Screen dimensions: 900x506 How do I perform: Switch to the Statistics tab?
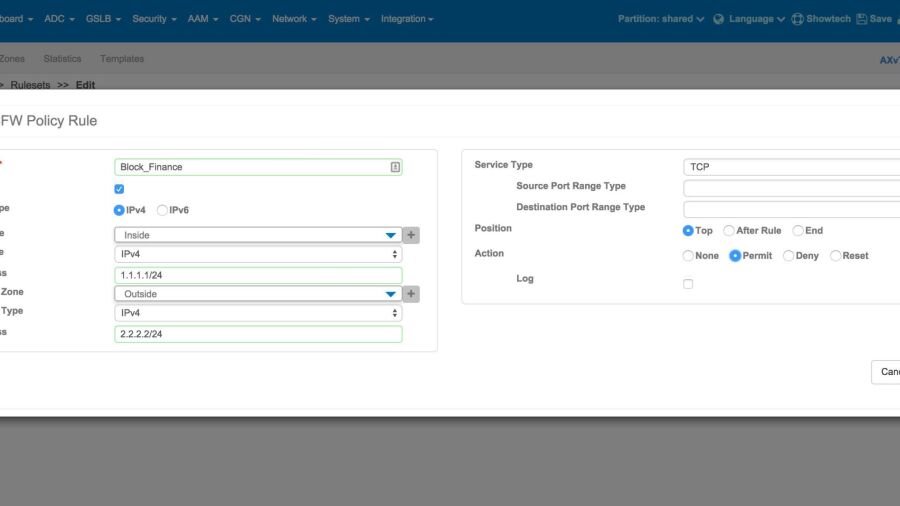[x=62, y=59]
